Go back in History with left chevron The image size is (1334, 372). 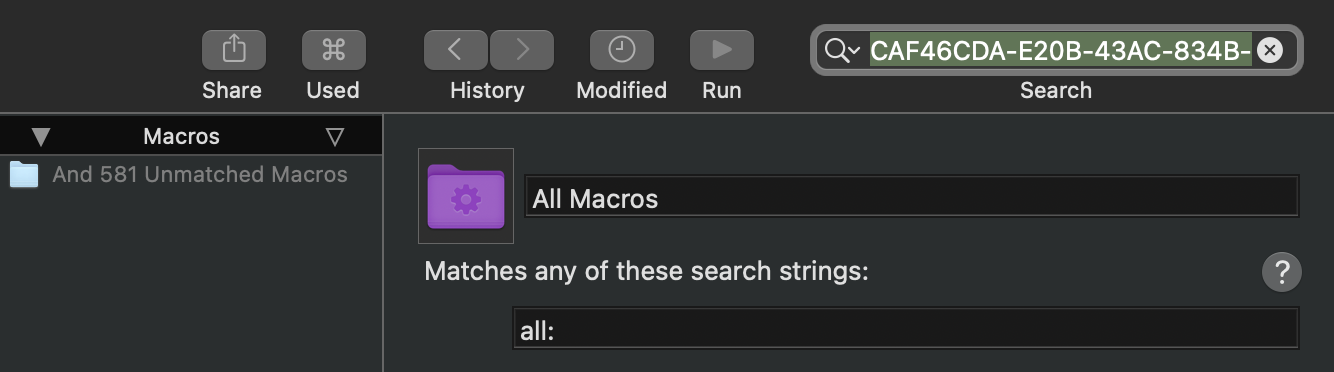pyautogui.click(x=455, y=49)
